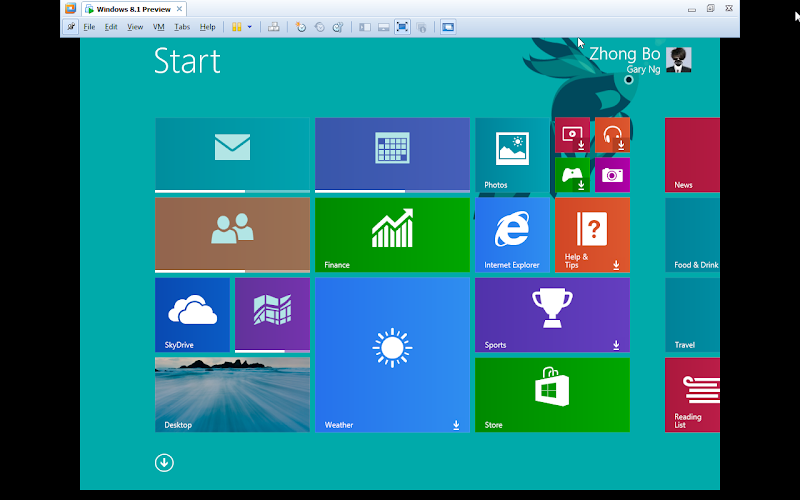Open the Food & Drink tile
800x500 pixels.
(692, 235)
